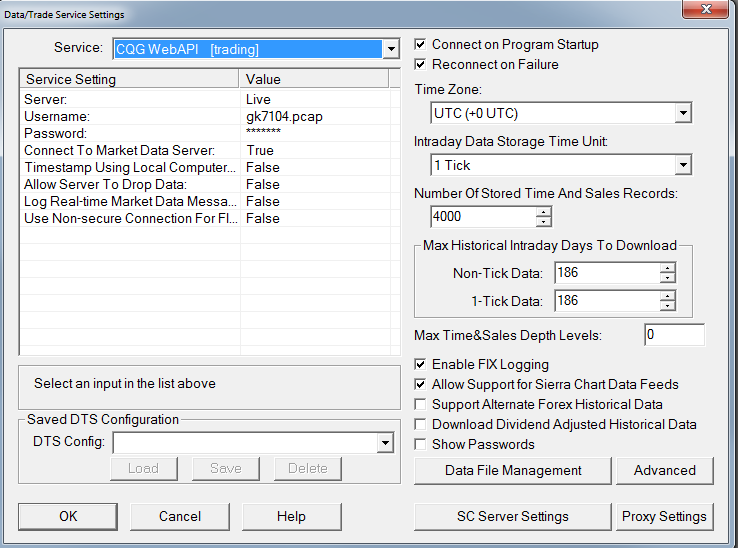Click the Cancel button
The image size is (738, 548).
point(180,516)
